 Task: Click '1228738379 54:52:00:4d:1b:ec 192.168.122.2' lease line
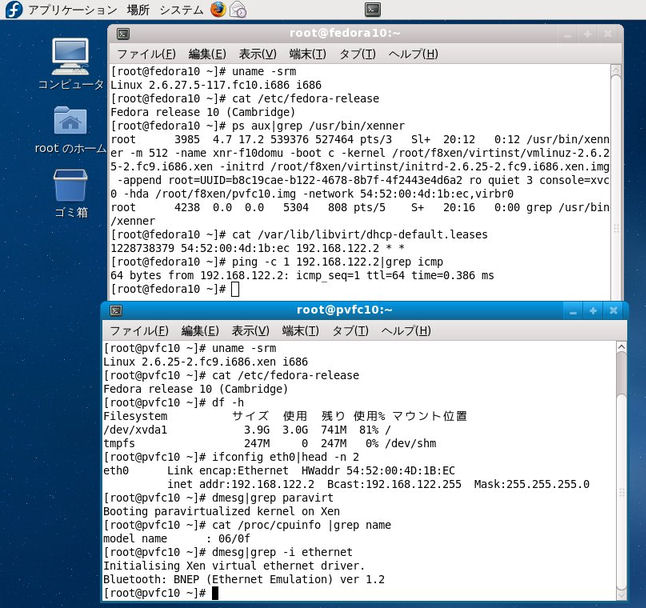[x=245, y=248]
